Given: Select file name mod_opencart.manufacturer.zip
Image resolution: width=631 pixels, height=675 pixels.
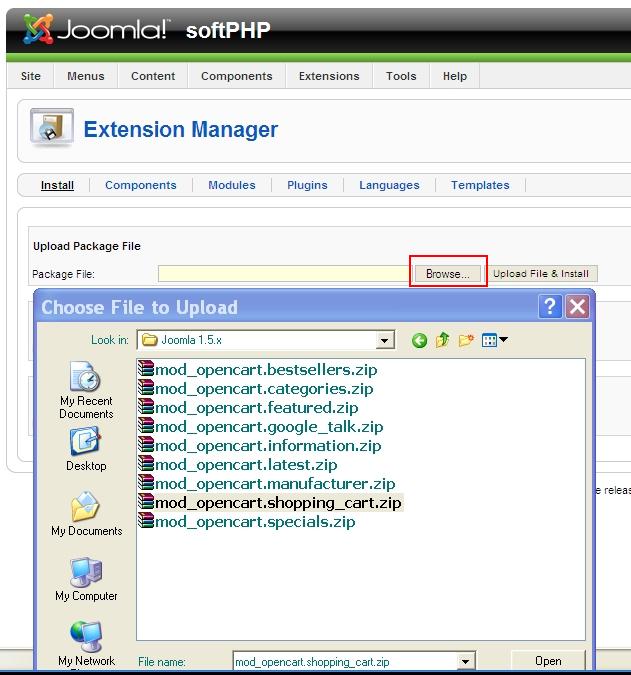Looking at the screenshot, I should (x=275, y=483).
